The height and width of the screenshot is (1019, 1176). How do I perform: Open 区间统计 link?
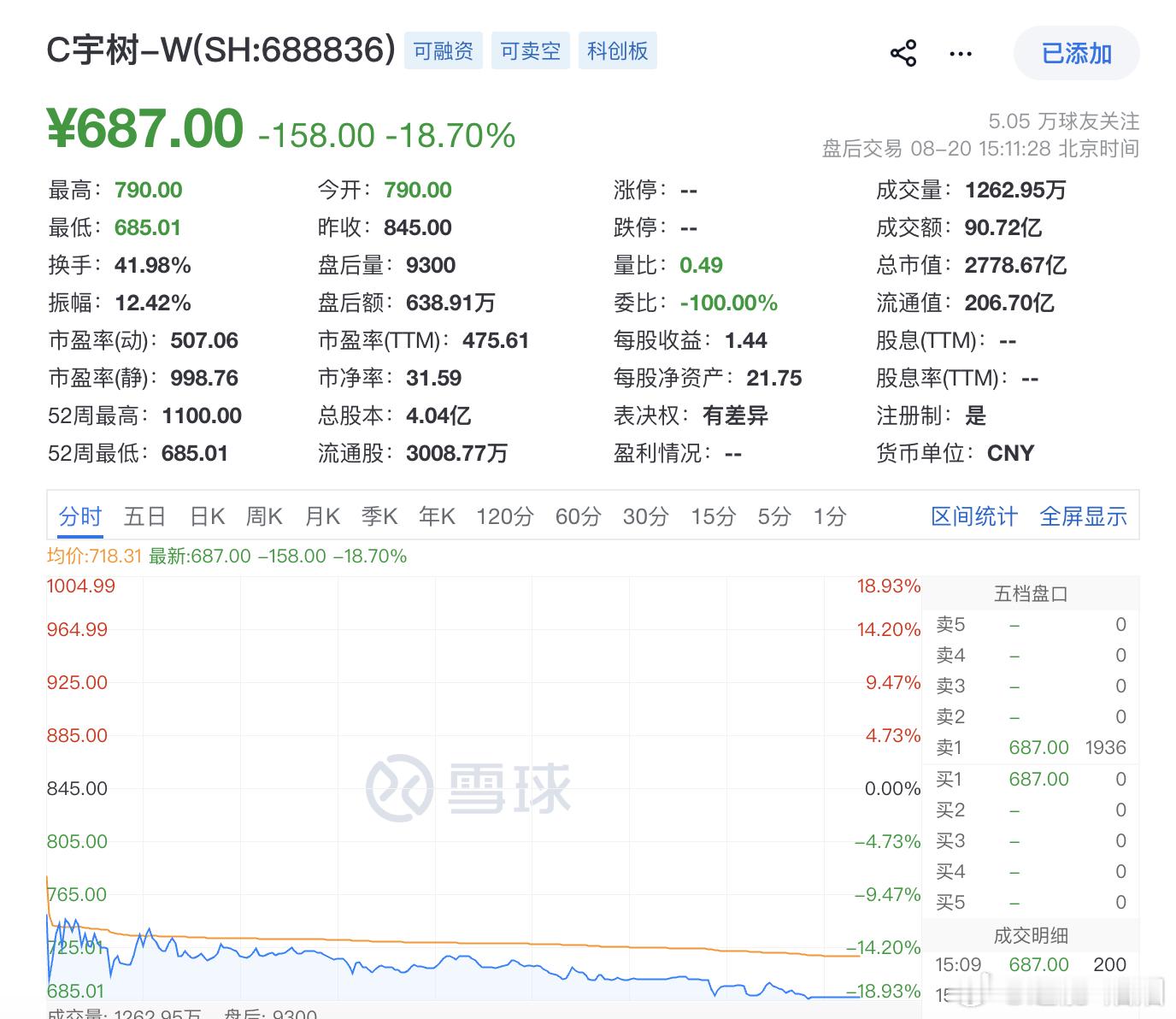click(x=973, y=516)
